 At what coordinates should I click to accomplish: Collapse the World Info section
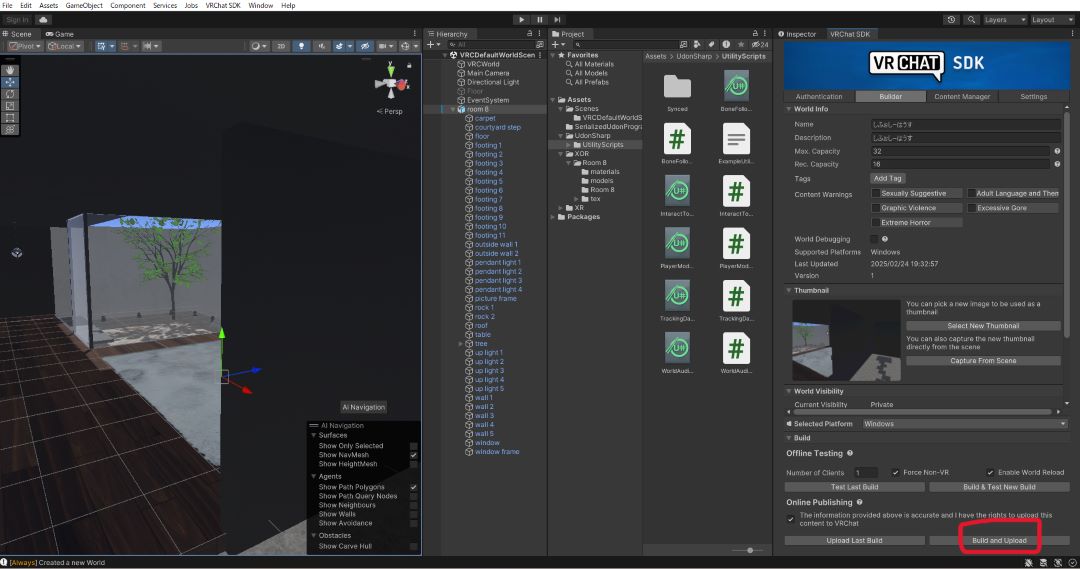pos(789,109)
